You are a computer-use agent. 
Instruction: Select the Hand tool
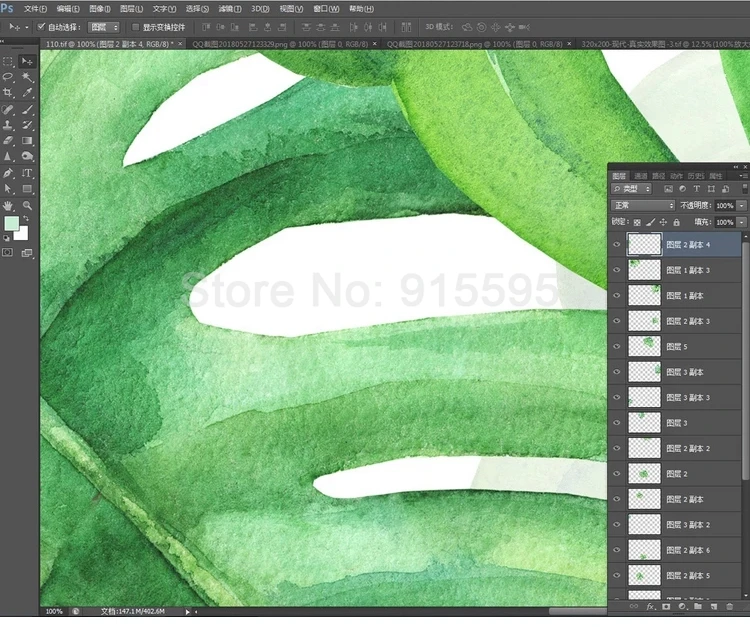[x=8, y=206]
